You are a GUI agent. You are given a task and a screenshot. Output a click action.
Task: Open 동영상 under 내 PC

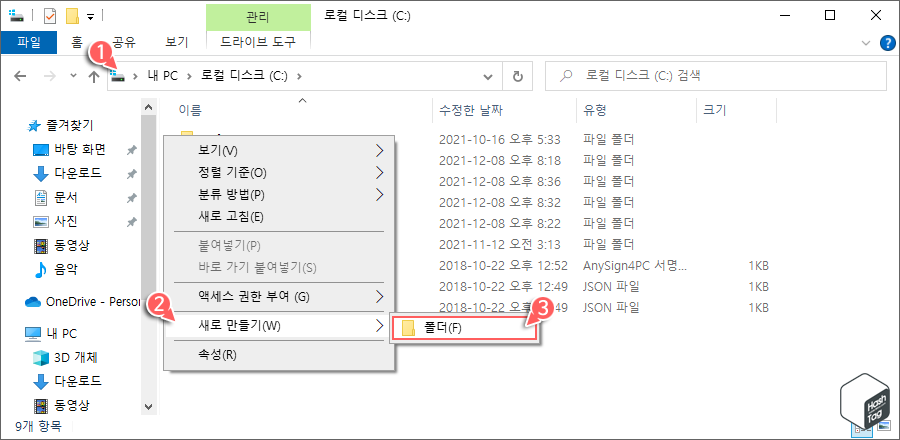(71, 406)
